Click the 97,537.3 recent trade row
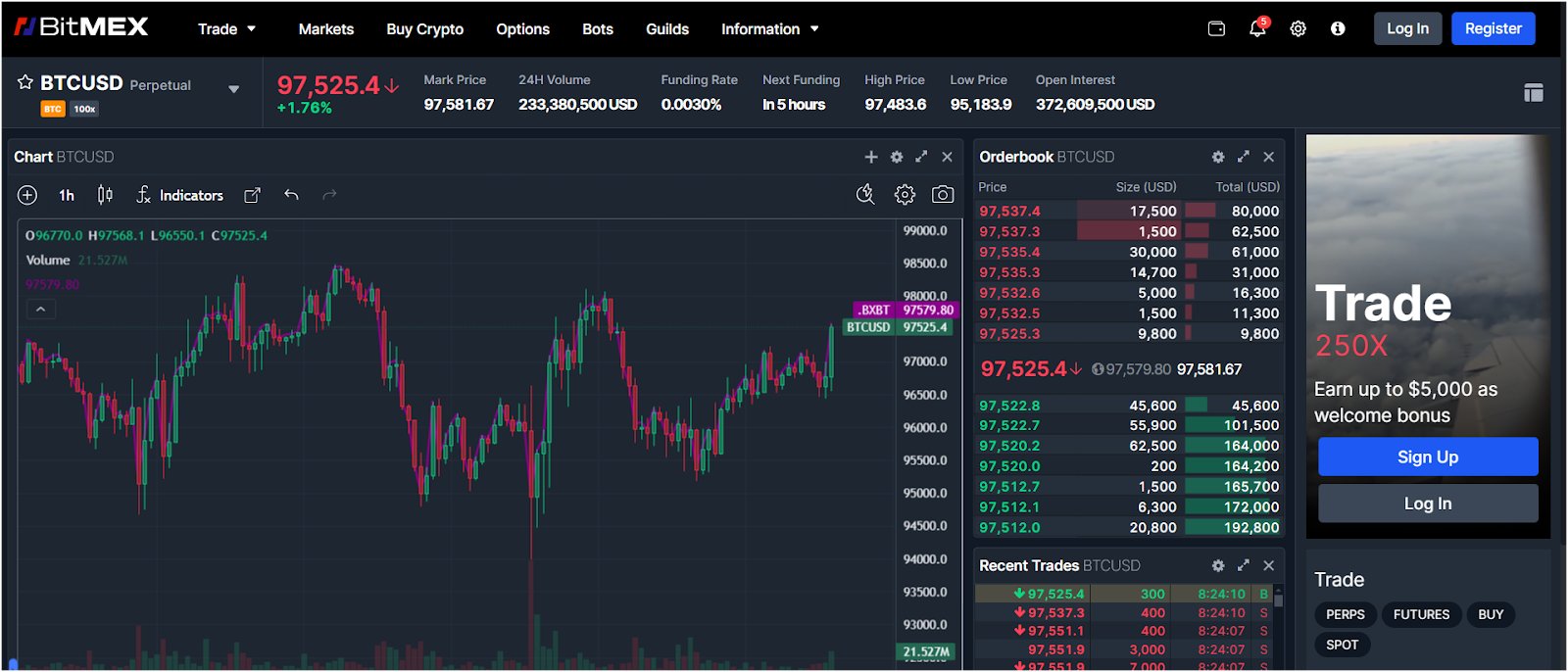 click(x=1123, y=613)
